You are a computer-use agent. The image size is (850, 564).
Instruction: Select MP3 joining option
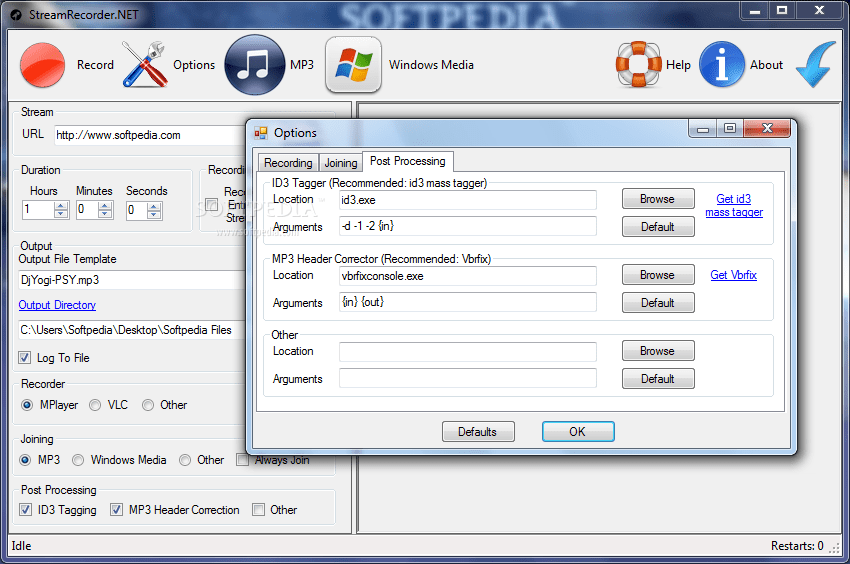pos(25,460)
